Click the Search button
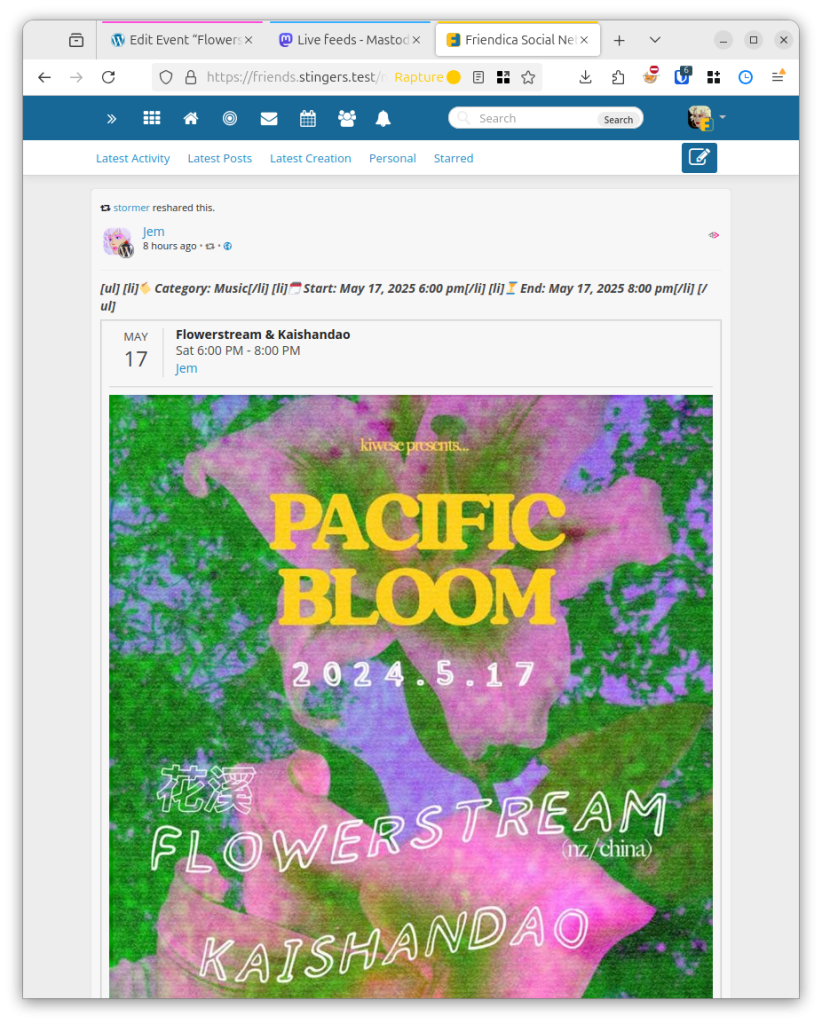The height and width of the screenshot is (1024, 822). point(618,120)
